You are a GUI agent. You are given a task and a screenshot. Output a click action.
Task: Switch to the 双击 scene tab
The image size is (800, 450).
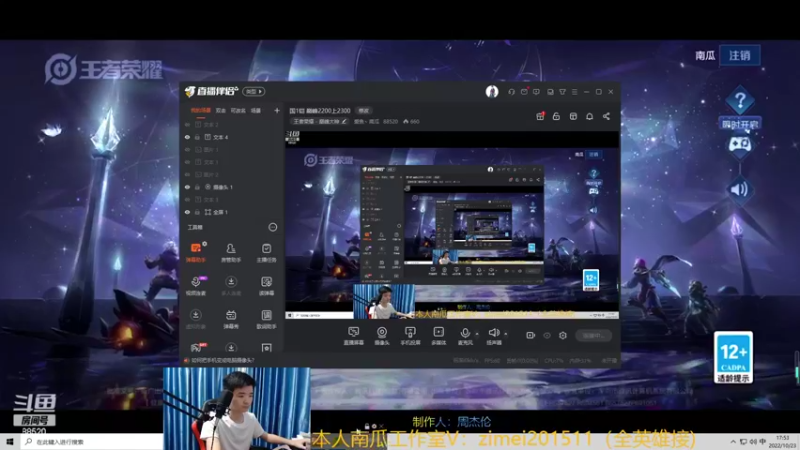click(220, 110)
